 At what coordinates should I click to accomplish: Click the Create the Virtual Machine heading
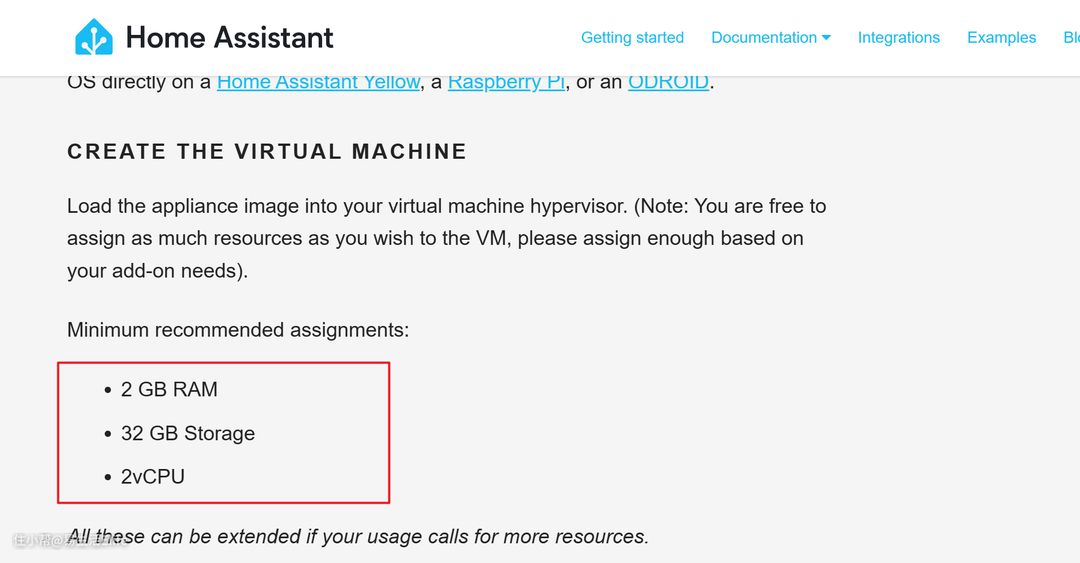pyautogui.click(x=267, y=152)
